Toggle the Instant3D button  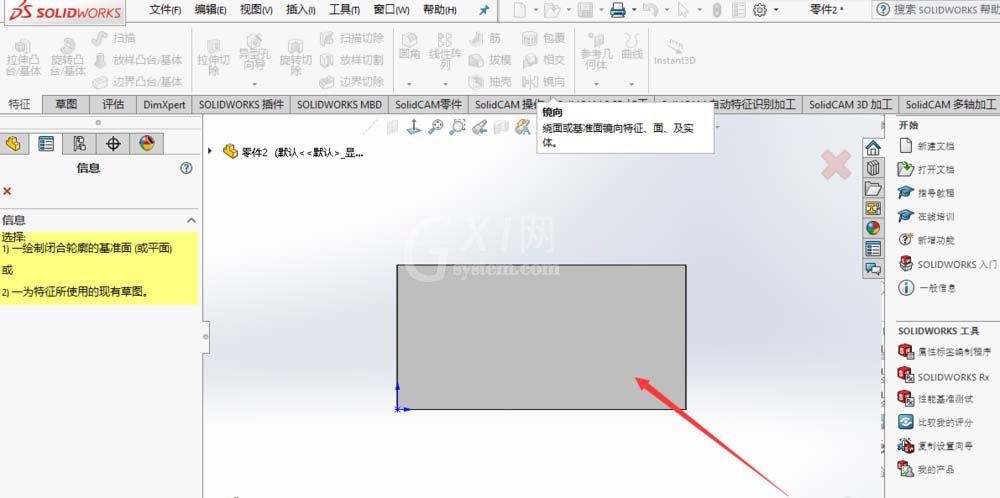pos(675,51)
